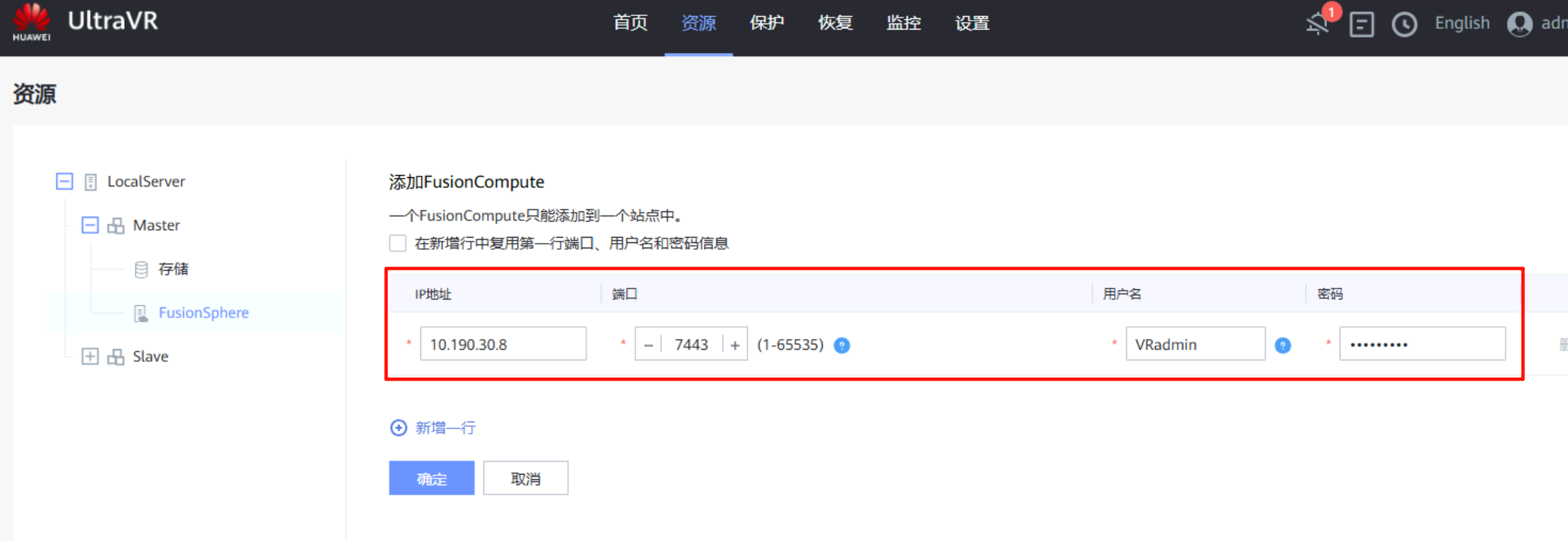The image size is (1568, 541).
Task: Enable reuse first row port and credentials checkbox
Action: (x=398, y=243)
